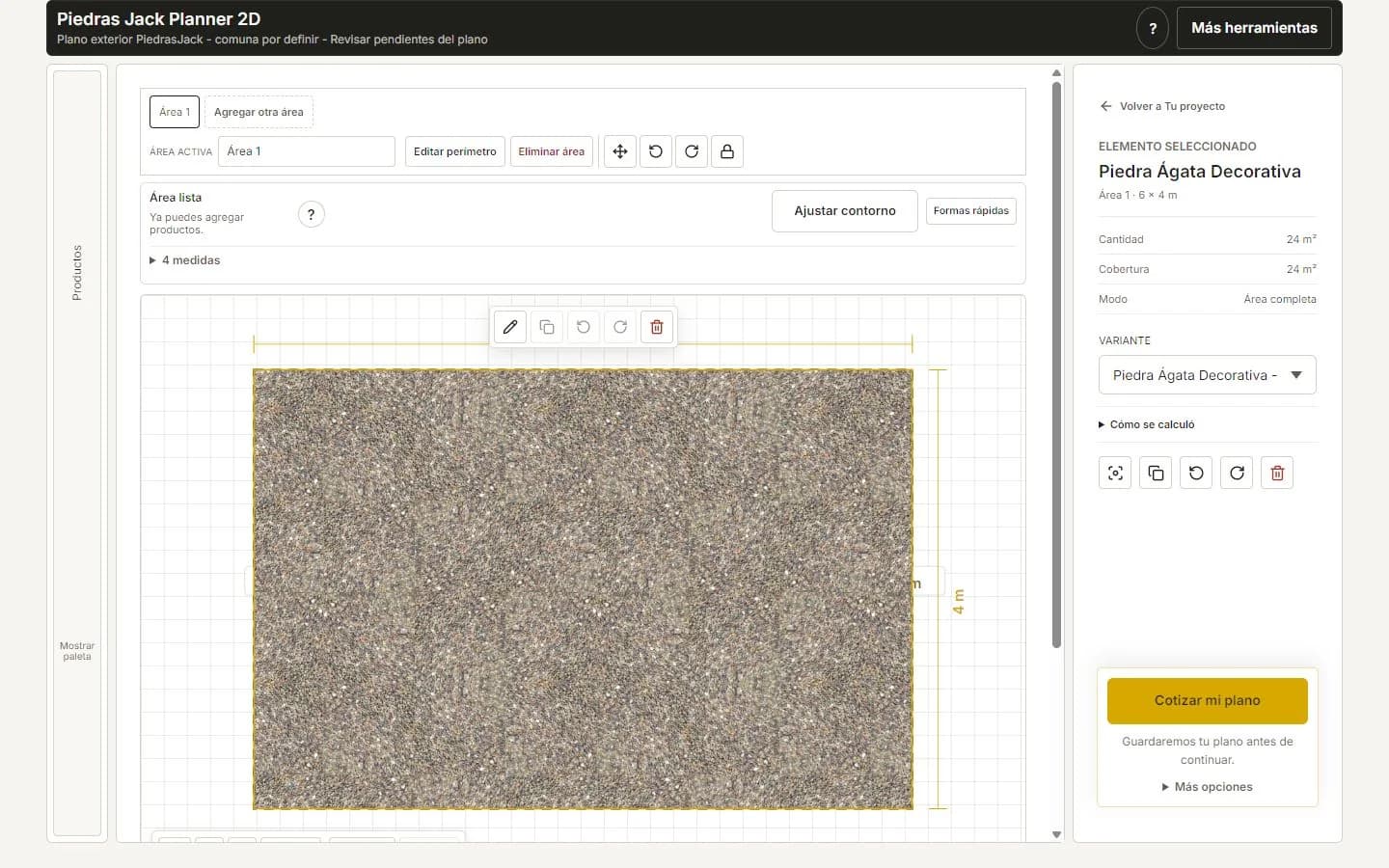Open the Variante dropdown Piedra Ágata Decorativa
The width and height of the screenshot is (1389, 868).
point(1208,375)
